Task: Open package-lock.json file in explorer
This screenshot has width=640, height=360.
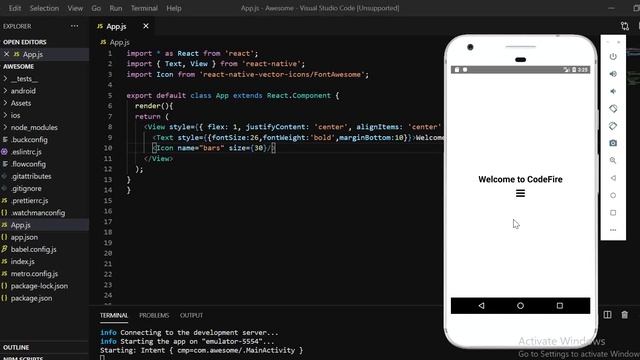Action: (39, 286)
